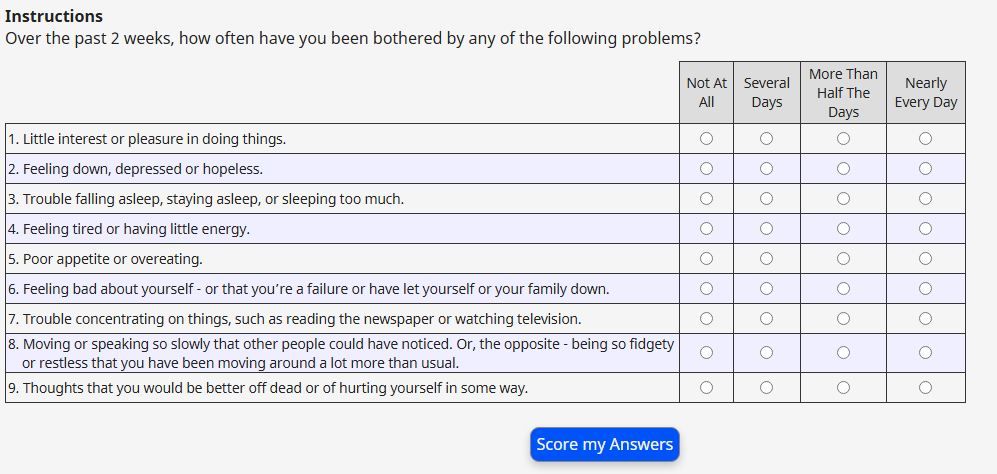Mark 'More Than Half The Days' for feeling tired
Image resolution: width=997 pixels, height=474 pixels.
[x=843, y=228]
